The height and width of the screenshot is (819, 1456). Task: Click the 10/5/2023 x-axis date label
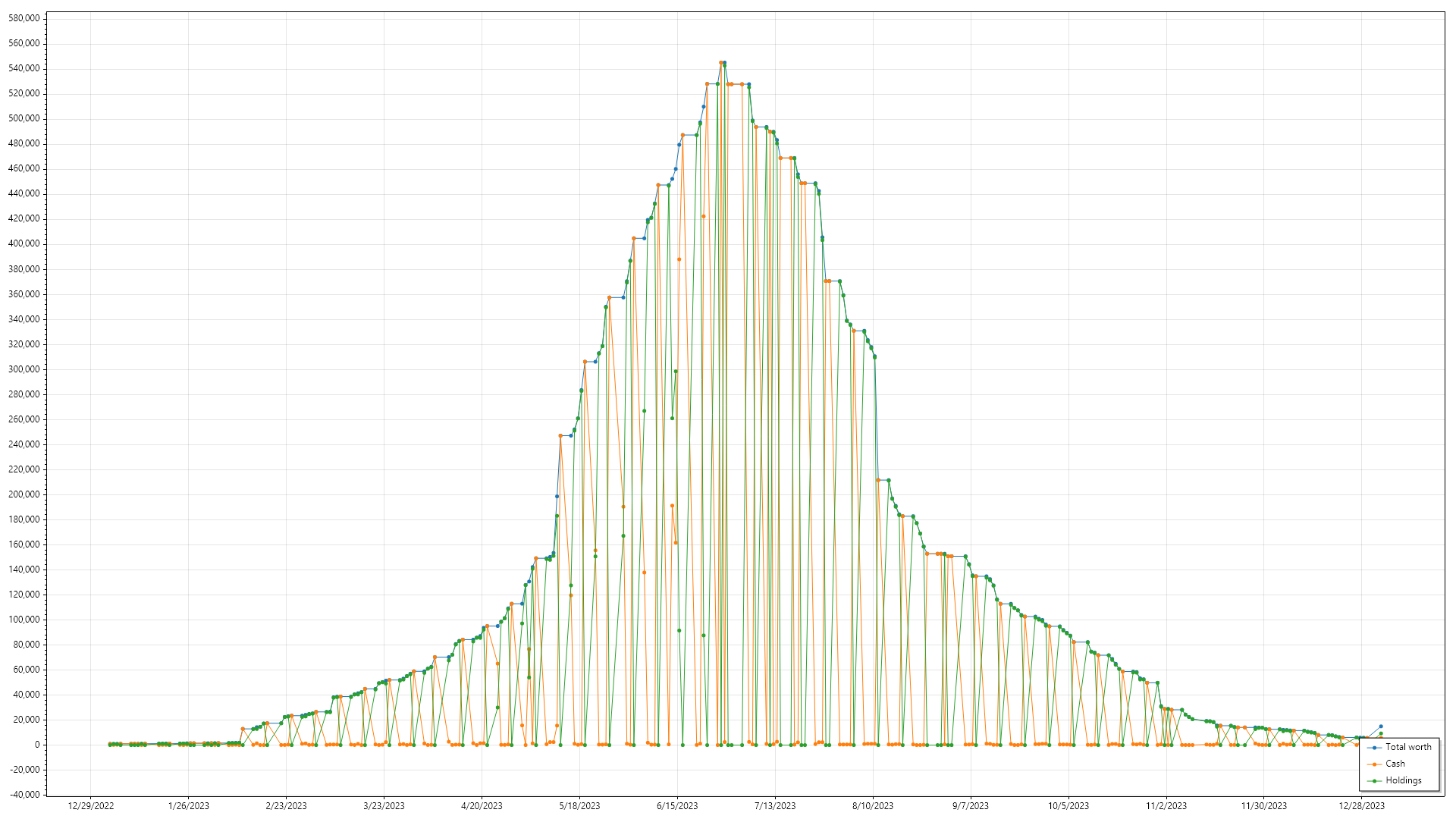[1068, 806]
